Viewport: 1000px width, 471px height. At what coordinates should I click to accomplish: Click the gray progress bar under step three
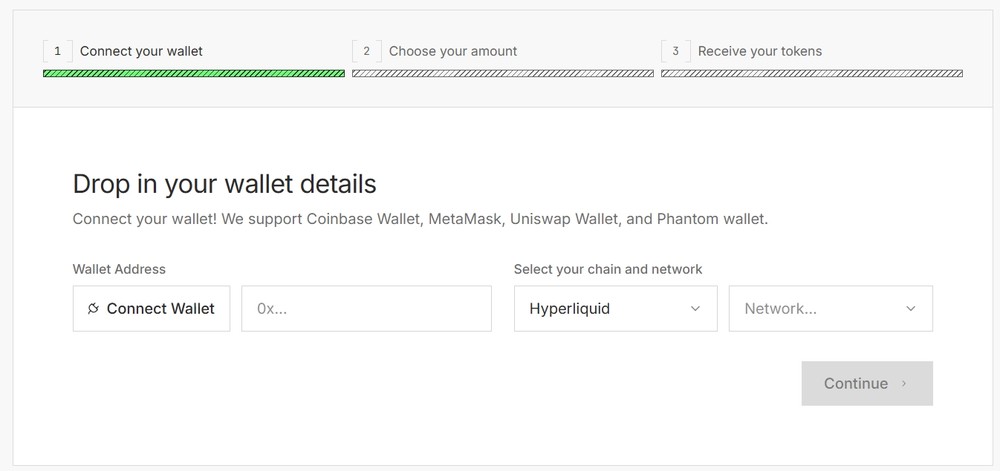coord(812,73)
